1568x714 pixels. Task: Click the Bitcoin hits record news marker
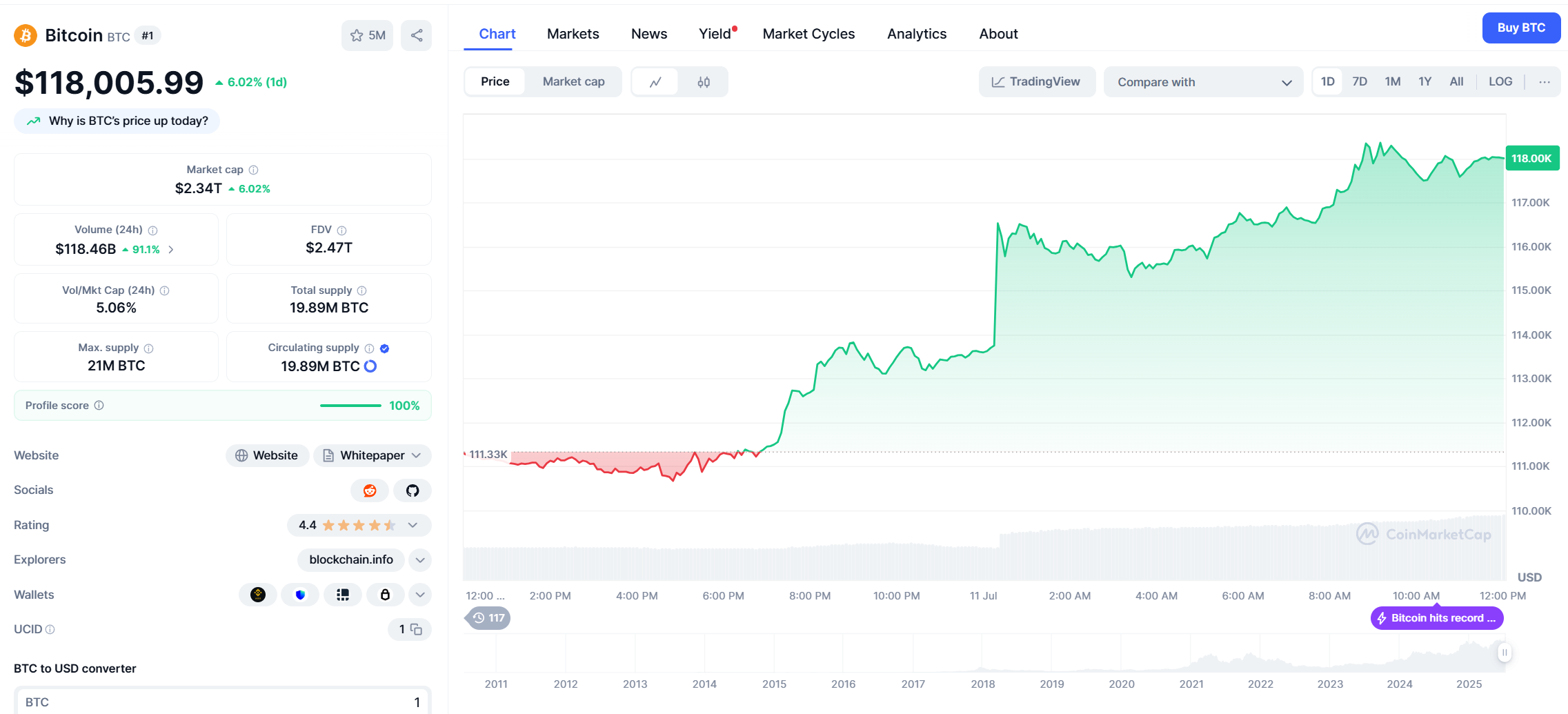(1437, 618)
